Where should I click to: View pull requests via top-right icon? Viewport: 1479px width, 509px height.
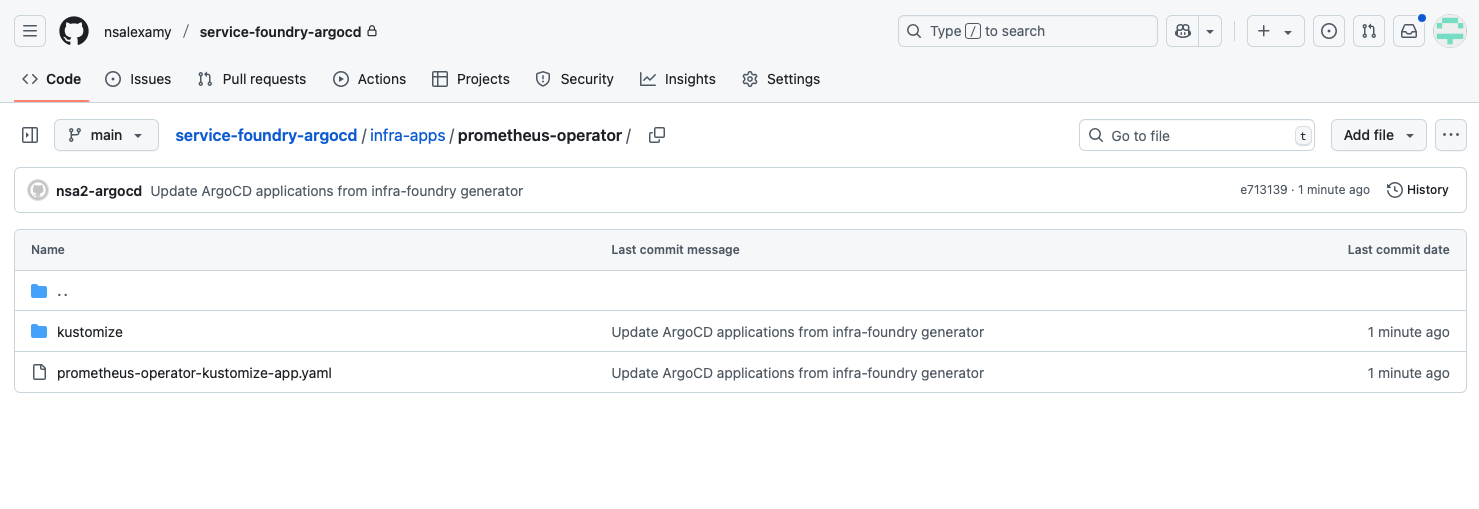tap(1369, 31)
